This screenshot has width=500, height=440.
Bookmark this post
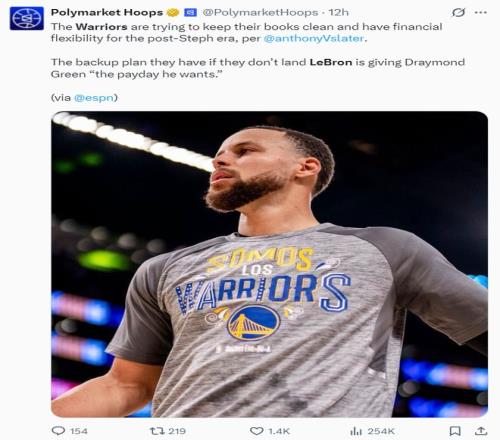455,431
